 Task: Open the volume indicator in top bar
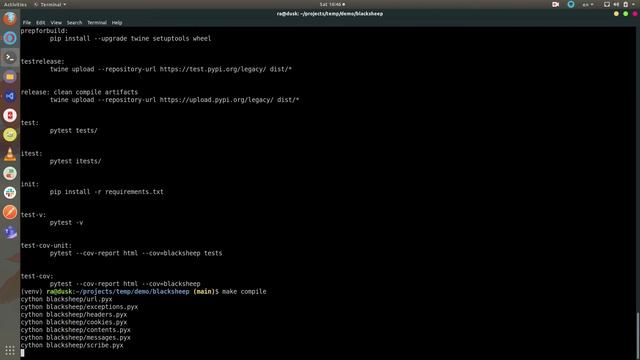(616, 4)
